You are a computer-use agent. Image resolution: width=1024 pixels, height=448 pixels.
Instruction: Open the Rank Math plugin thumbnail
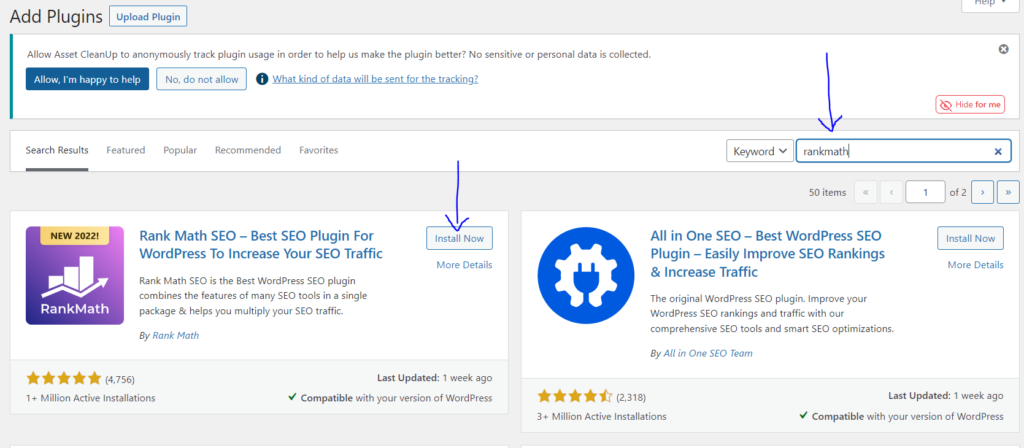tap(75, 276)
